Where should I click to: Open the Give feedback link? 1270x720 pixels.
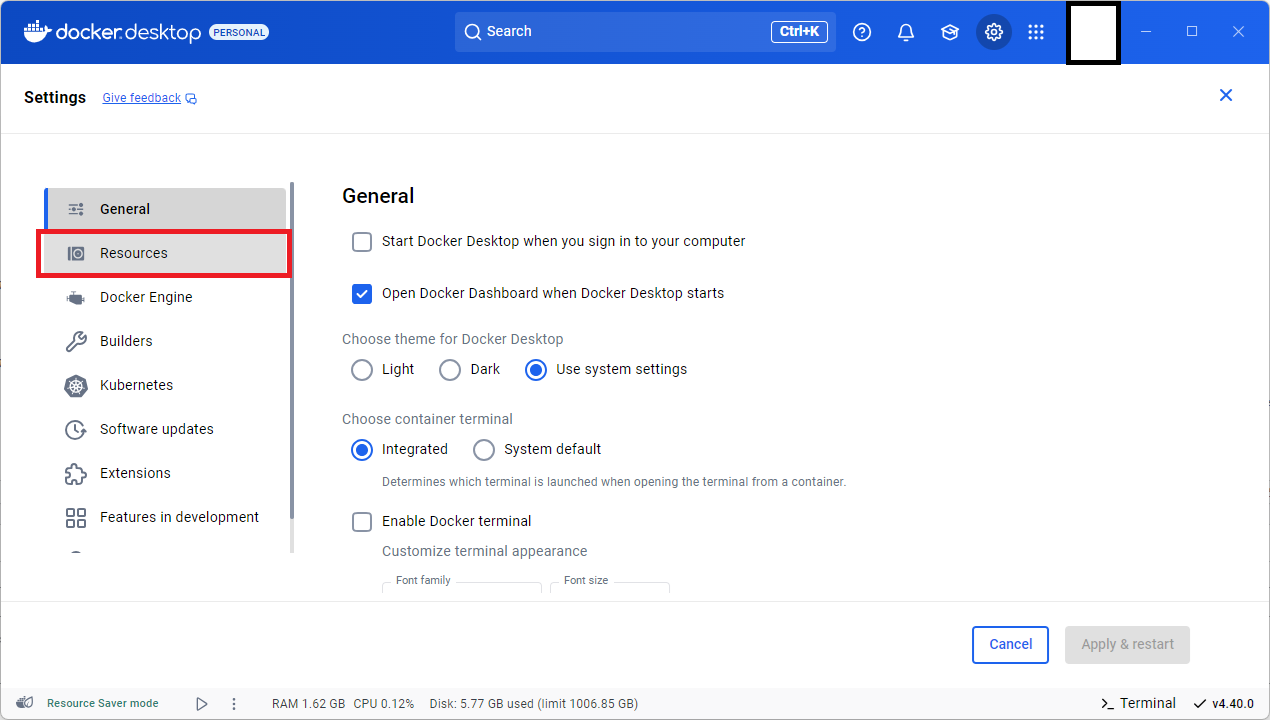142,98
